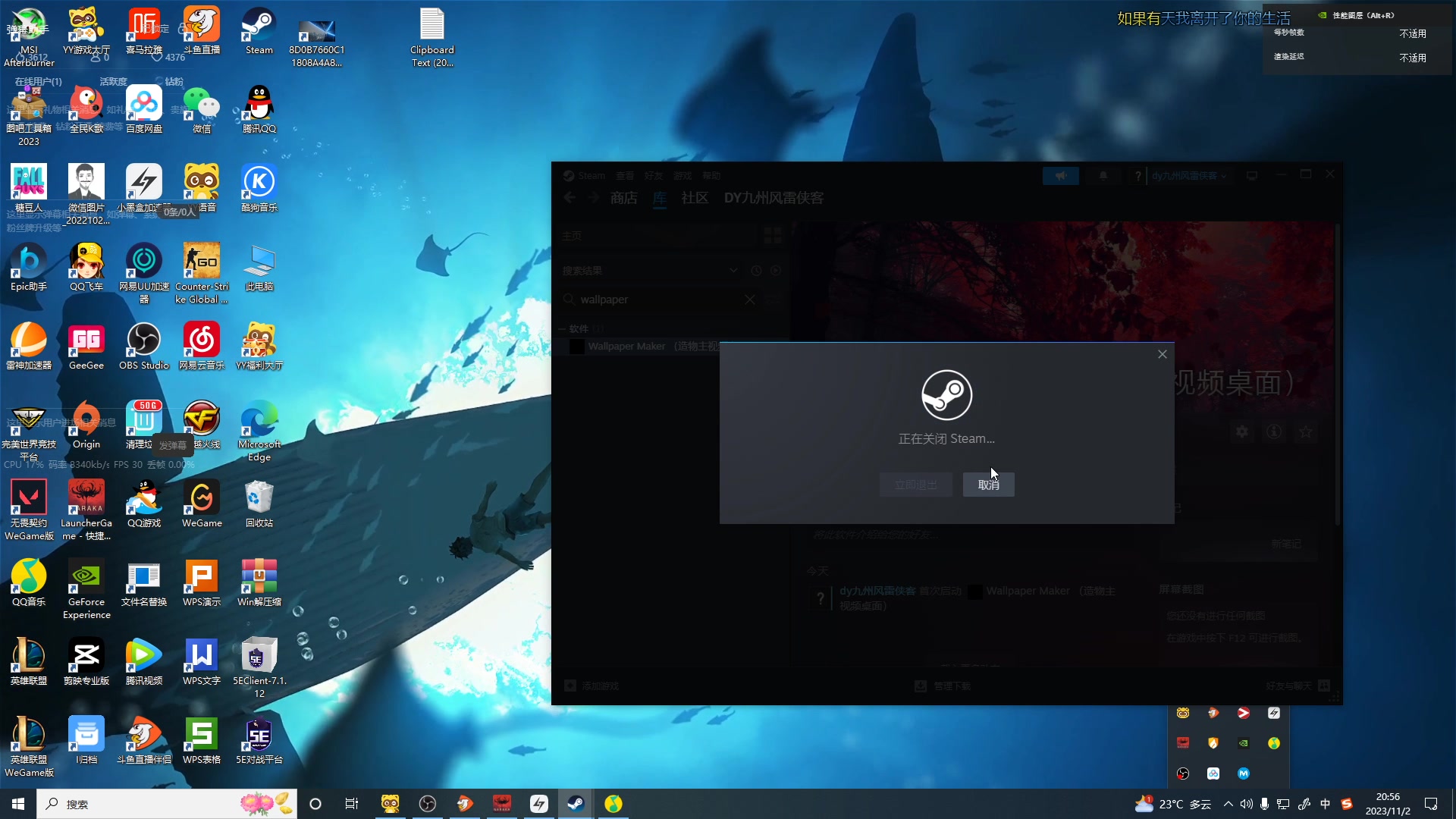
Task: Open the 23°C 多云 weather widget
Action: click(1172, 804)
